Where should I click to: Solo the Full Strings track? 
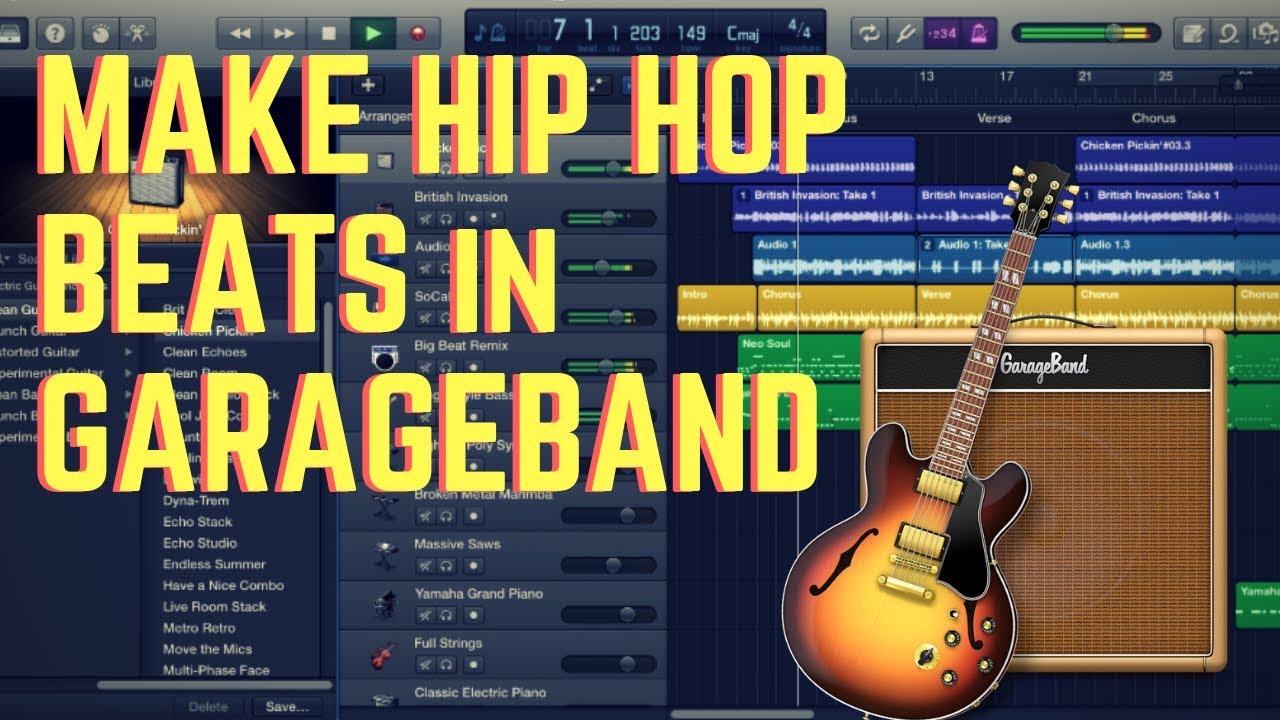pos(447,664)
